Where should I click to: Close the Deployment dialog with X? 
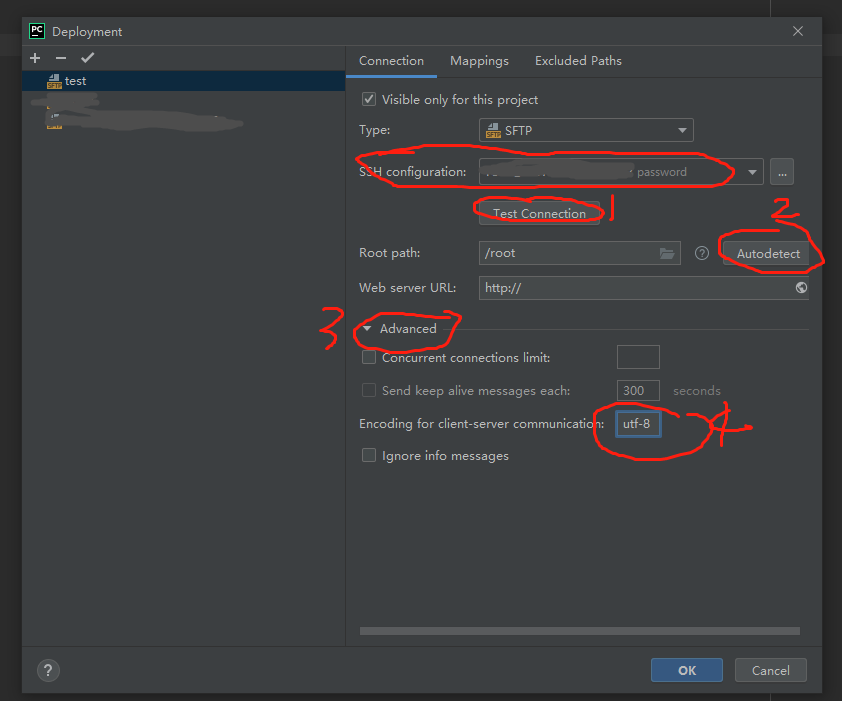click(x=798, y=31)
